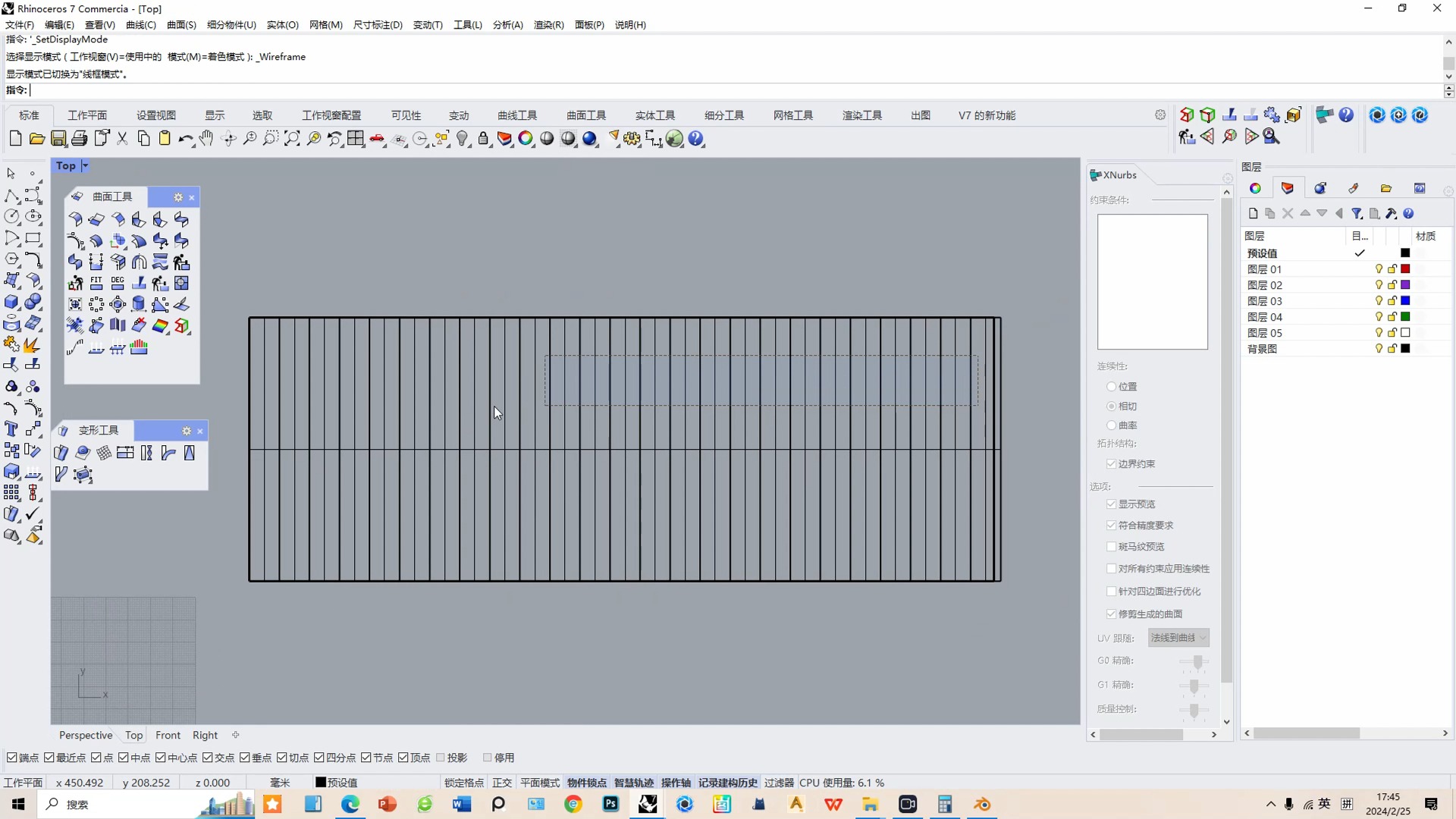Open the Top viewport dropdown arrow
The height and width of the screenshot is (819, 1456).
86,165
